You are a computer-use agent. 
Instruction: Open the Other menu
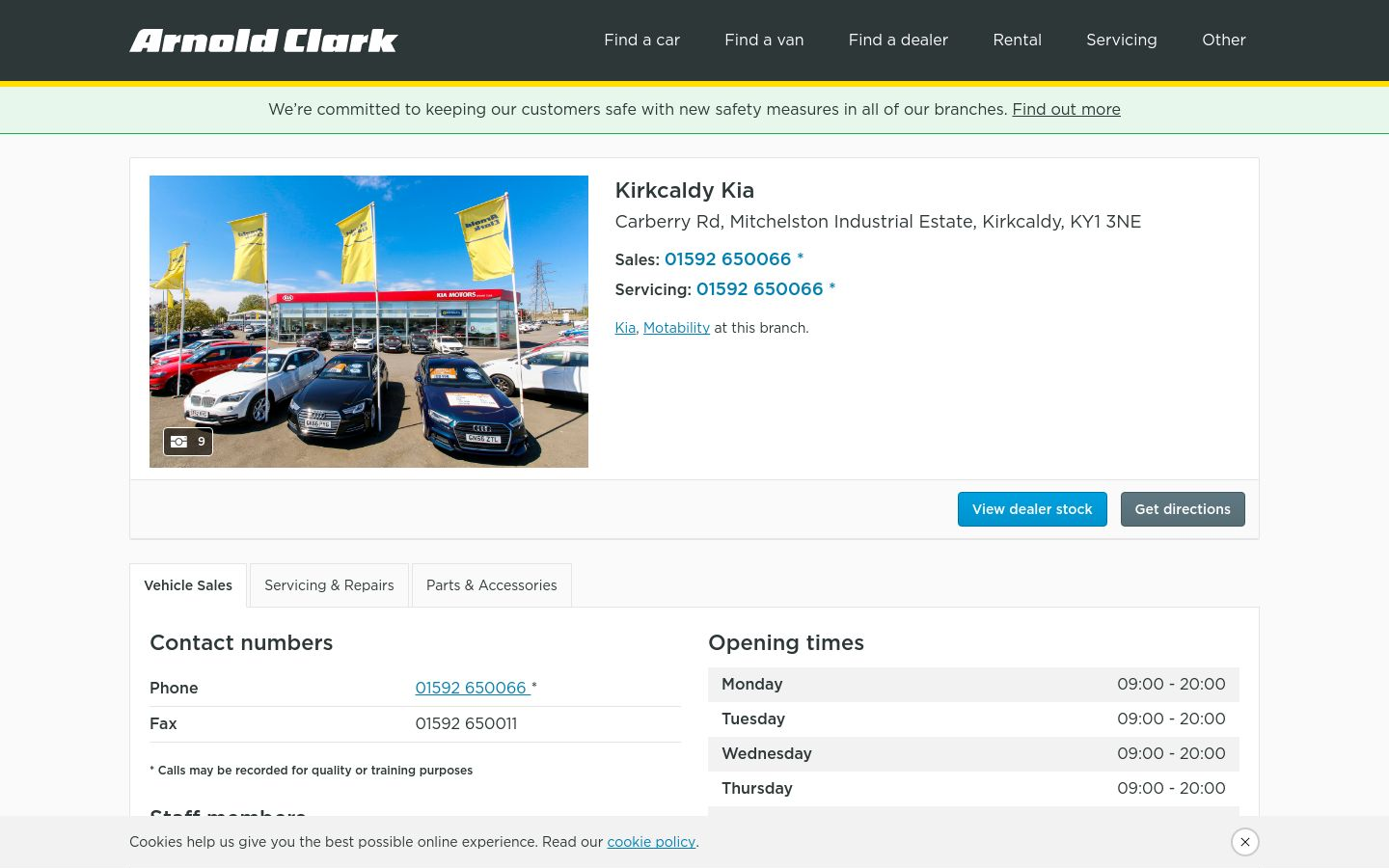click(x=1224, y=41)
